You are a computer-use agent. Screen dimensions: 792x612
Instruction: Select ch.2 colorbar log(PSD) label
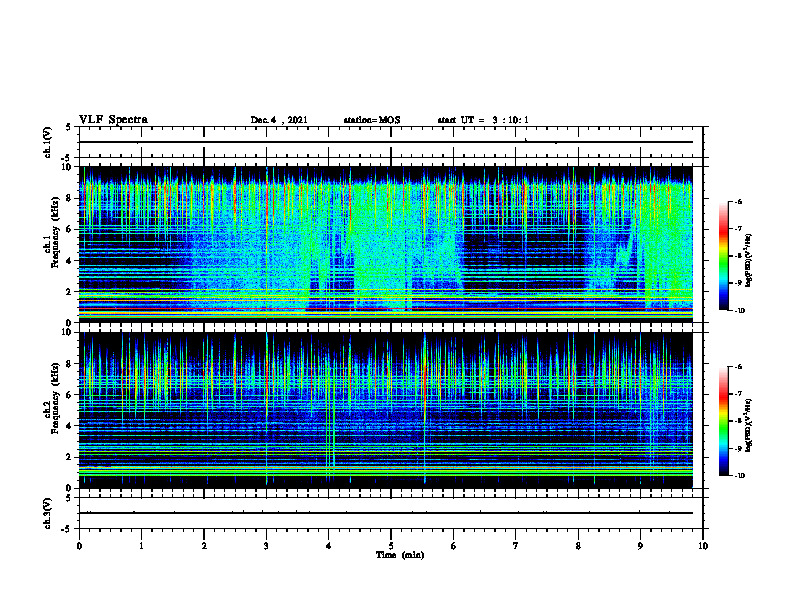(x=749, y=425)
